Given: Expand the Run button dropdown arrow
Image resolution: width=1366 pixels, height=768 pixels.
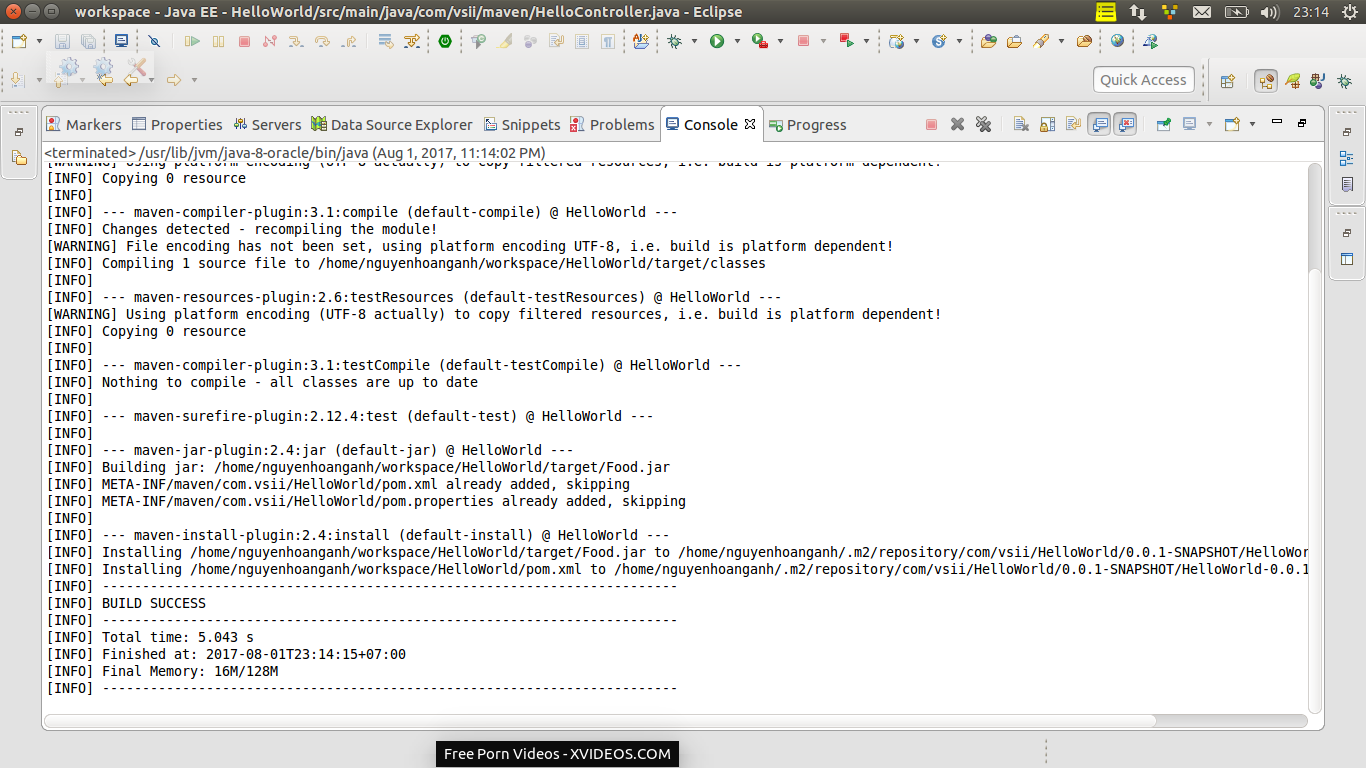Looking at the screenshot, I should 737,41.
